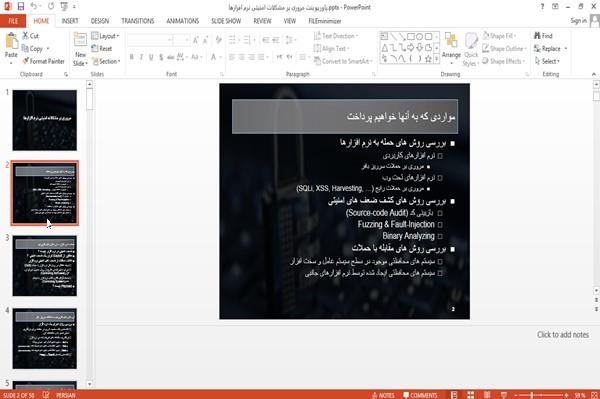600x399 pixels.
Task: Expand Shape Outline options
Action: click(x=504, y=49)
